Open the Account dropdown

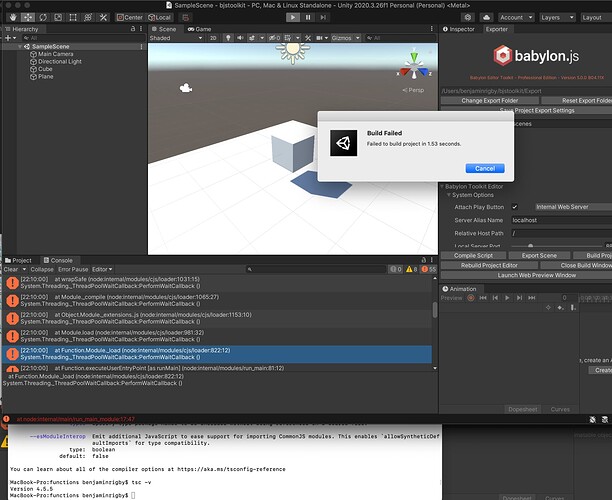516,17
